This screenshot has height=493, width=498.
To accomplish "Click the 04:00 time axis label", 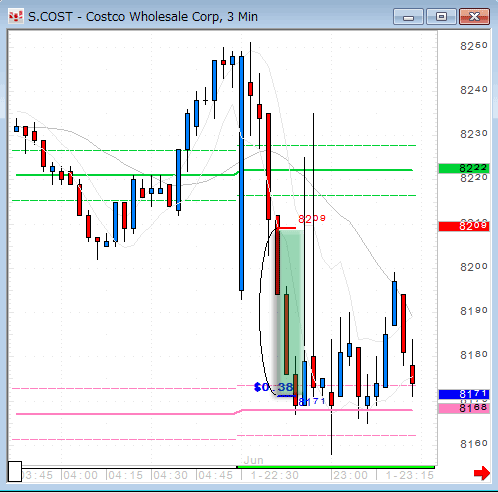I will (81, 475).
